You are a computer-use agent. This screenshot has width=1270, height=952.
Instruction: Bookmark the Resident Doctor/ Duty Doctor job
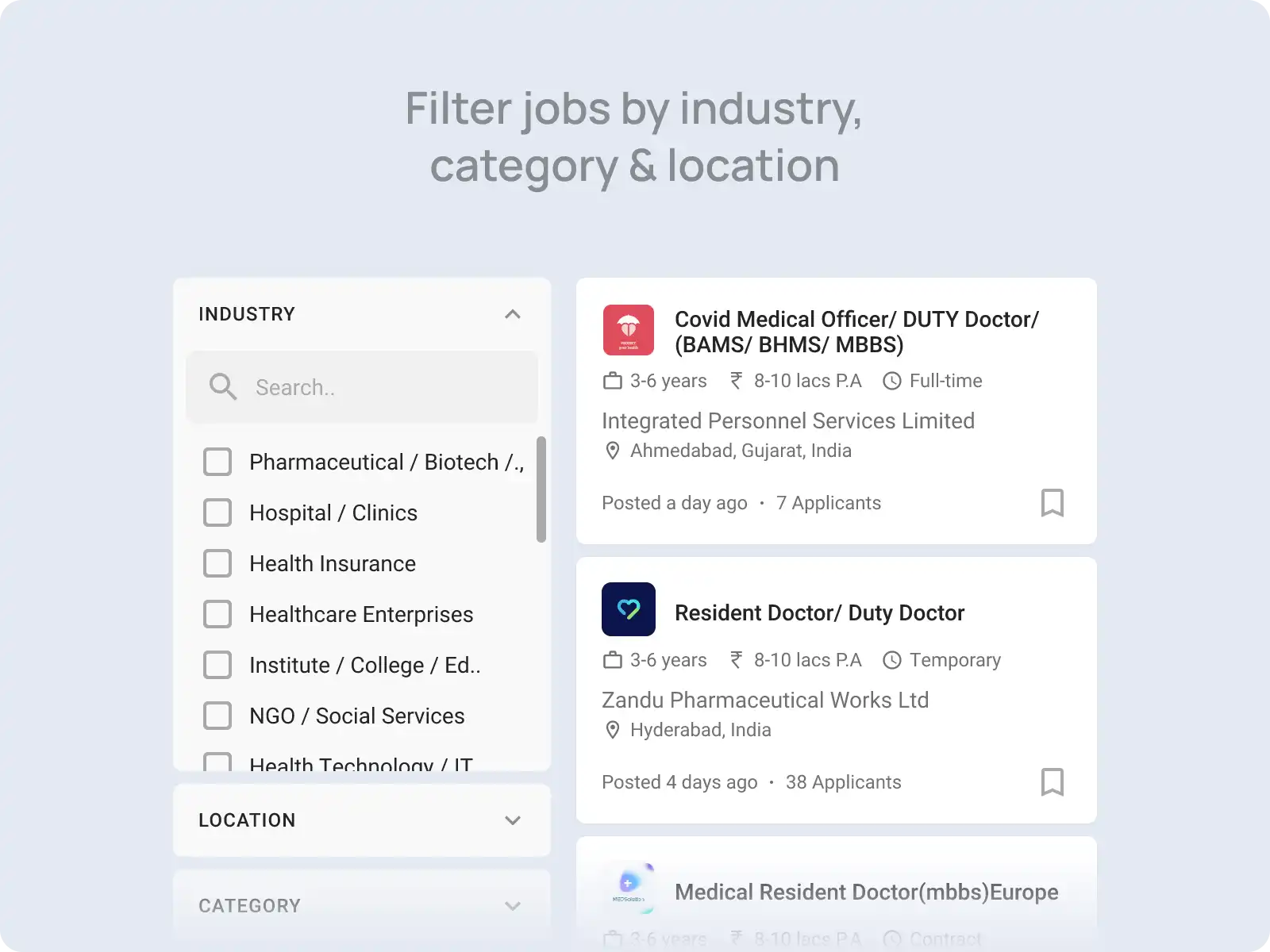coord(1053,782)
